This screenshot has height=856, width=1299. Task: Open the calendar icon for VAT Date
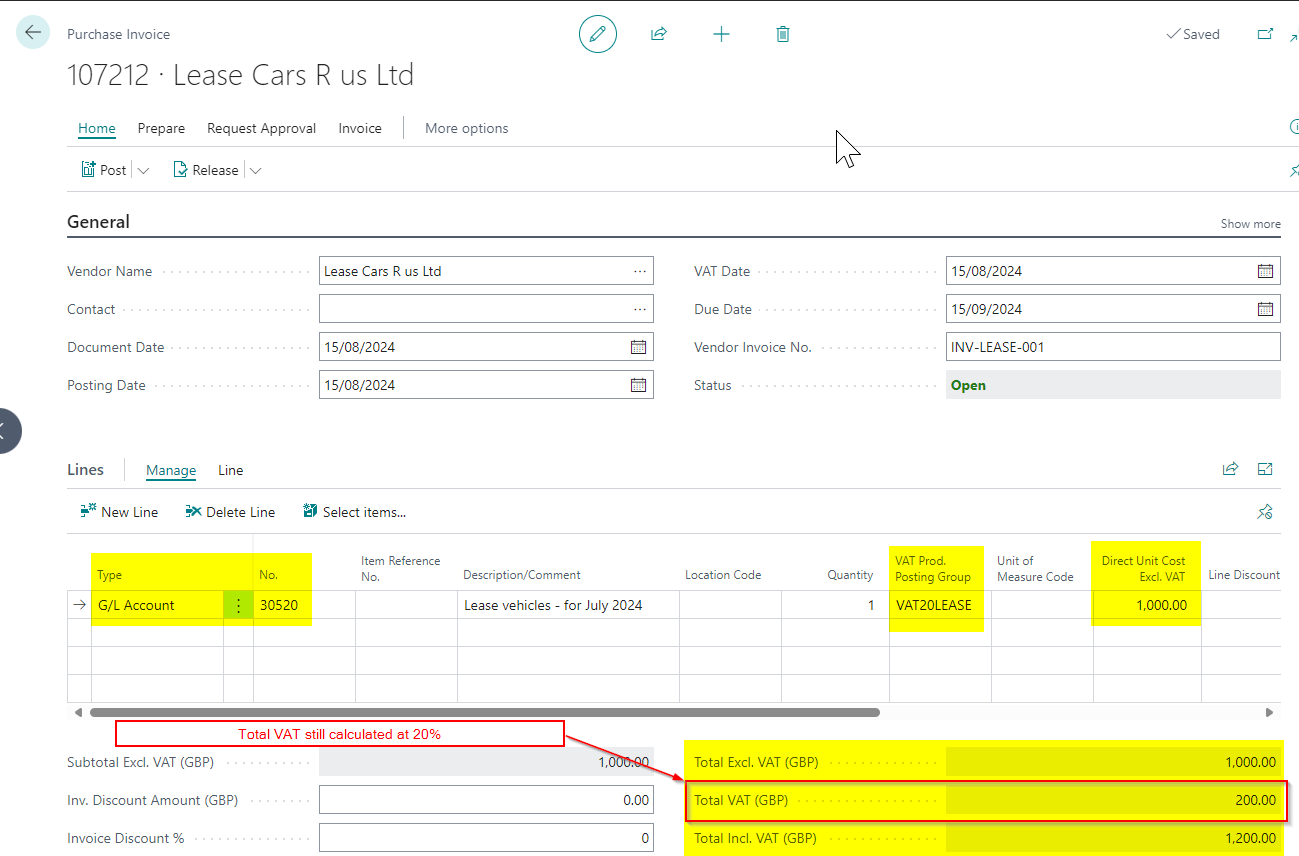[1264, 270]
